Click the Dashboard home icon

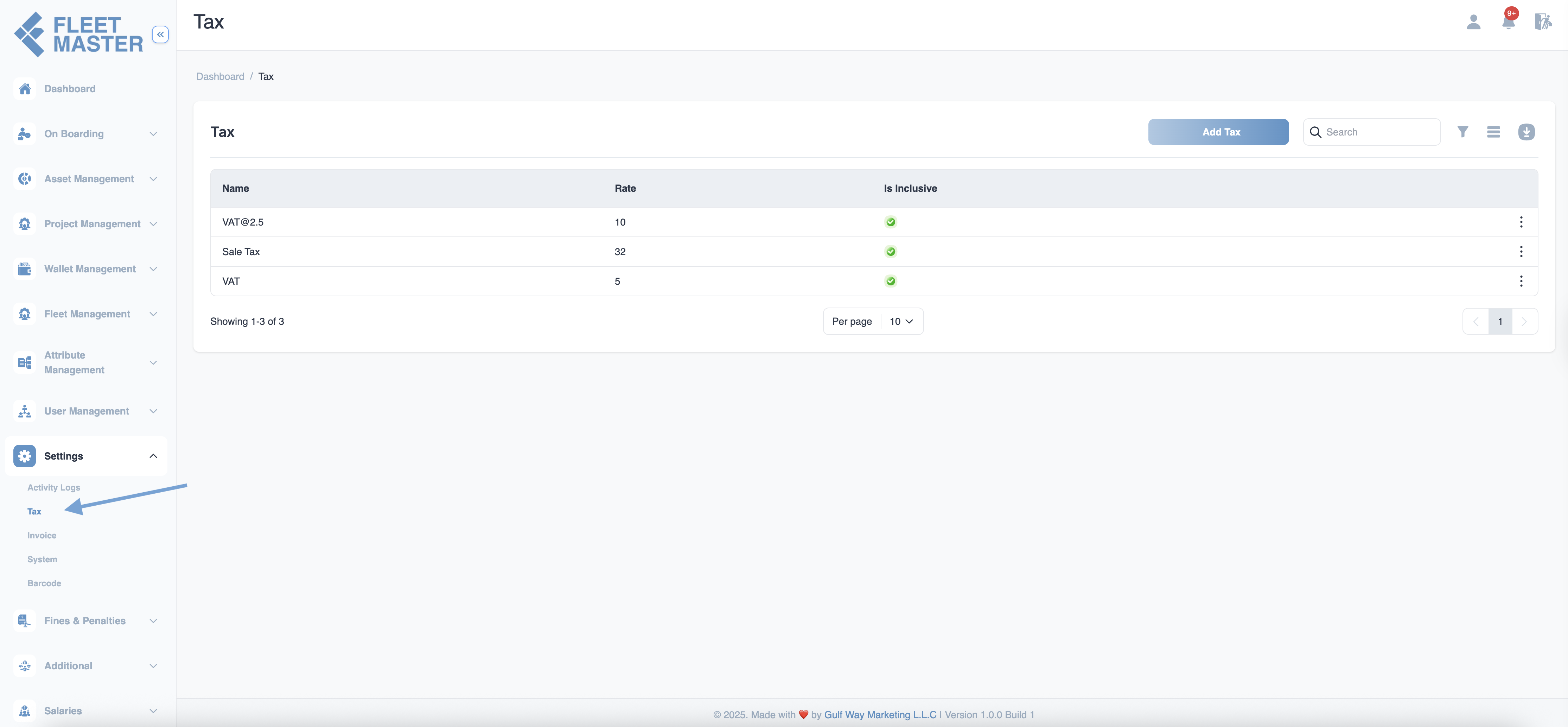pos(24,89)
